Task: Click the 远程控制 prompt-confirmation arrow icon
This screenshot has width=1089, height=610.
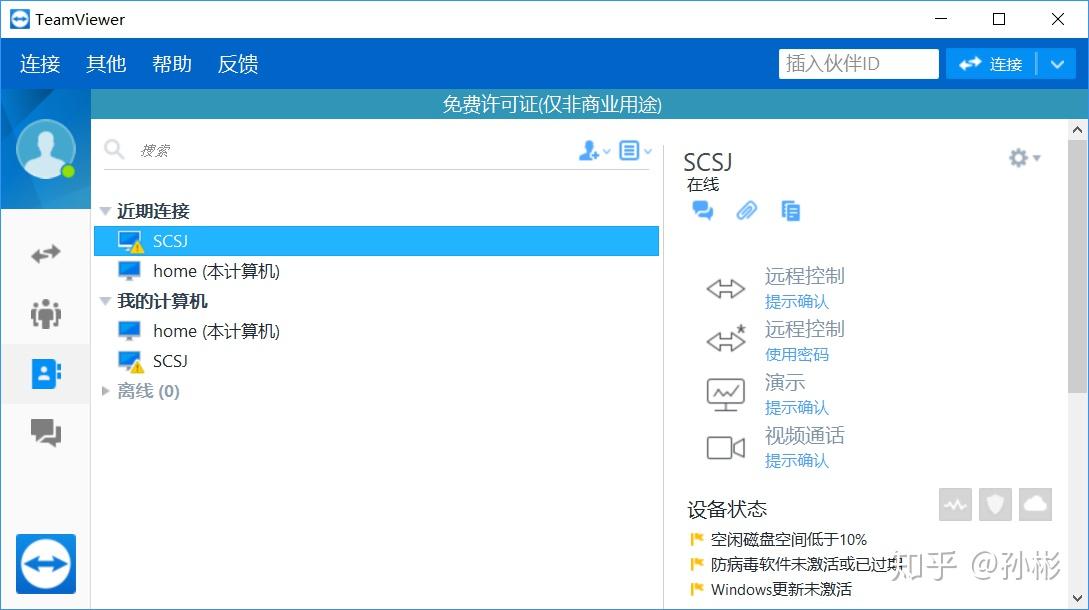Action: coord(726,288)
